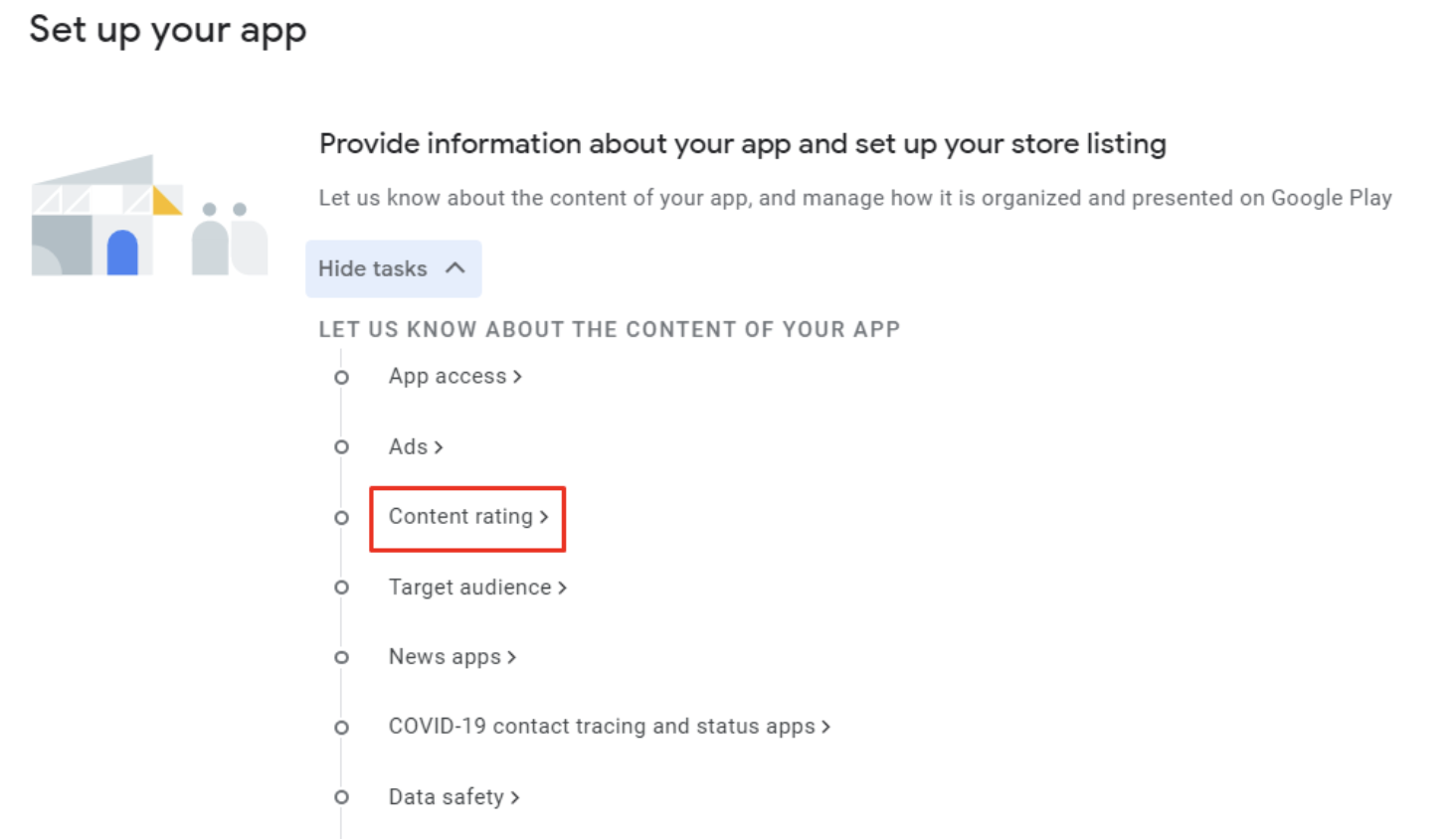Click the COVID-19 task status circle
Image resolution: width=1456 pixels, height=839 pixels.
tap(341, 727)
